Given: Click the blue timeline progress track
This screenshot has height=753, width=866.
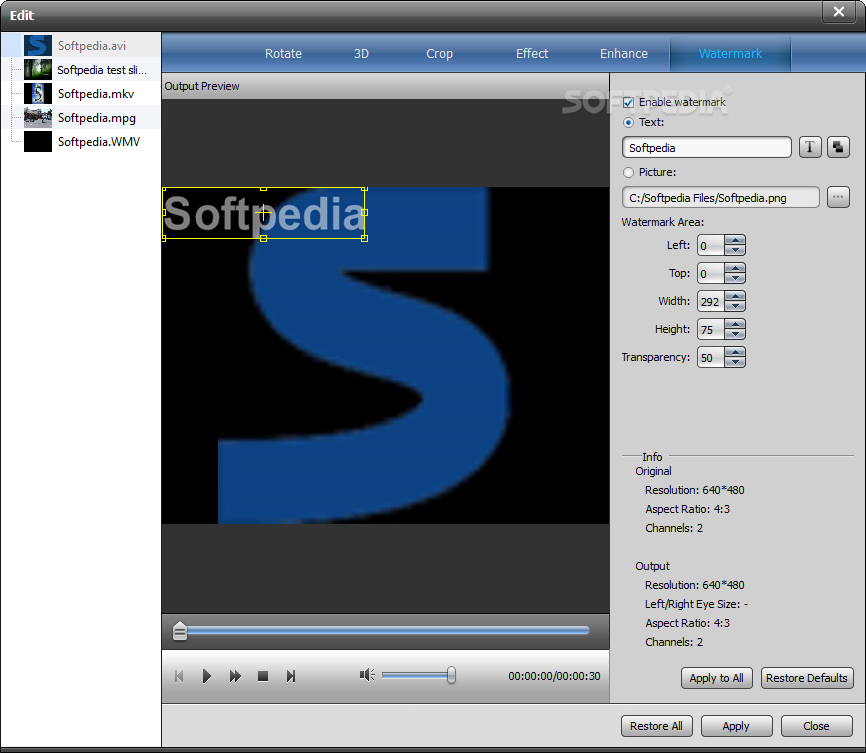Looking at the screenshot, I should (x=388, y=630).
